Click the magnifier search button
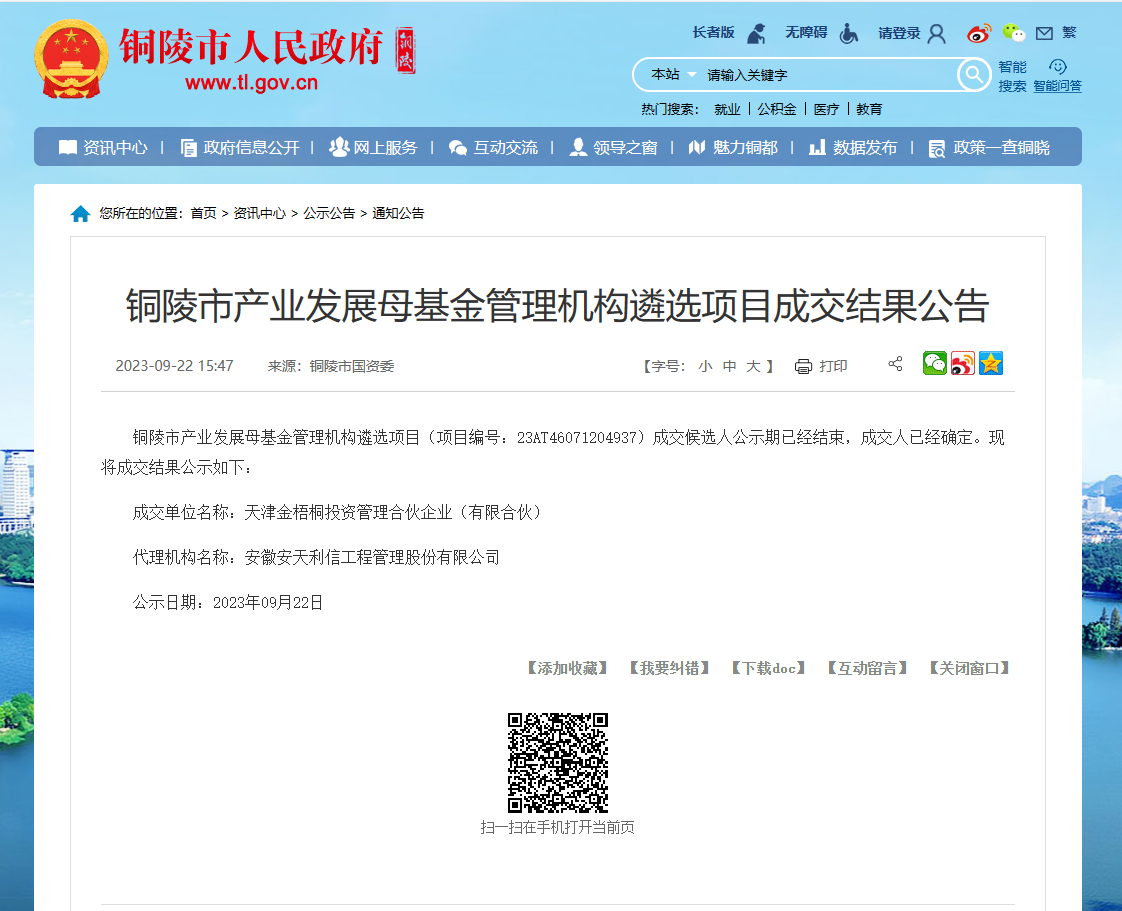 click(x=973, y=74)
